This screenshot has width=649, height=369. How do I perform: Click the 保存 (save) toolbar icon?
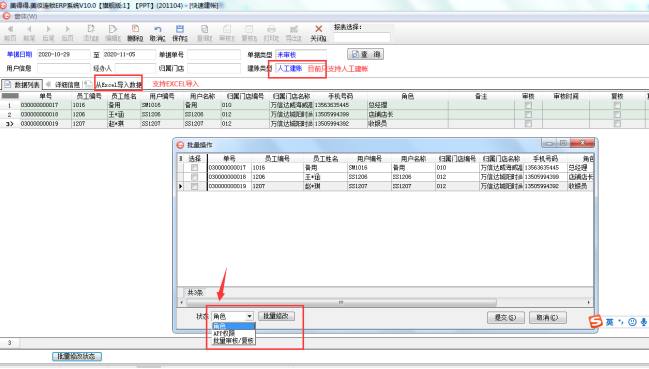click(x=180, y=33)
